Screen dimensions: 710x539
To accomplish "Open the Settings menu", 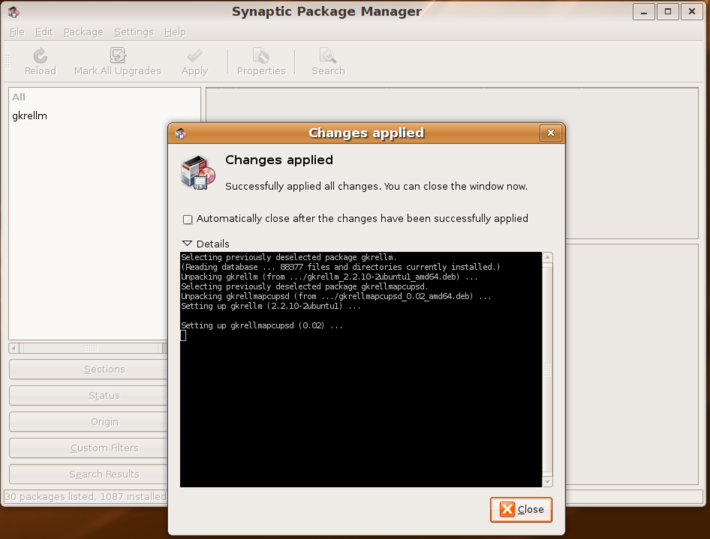I will tap(134, 32).
